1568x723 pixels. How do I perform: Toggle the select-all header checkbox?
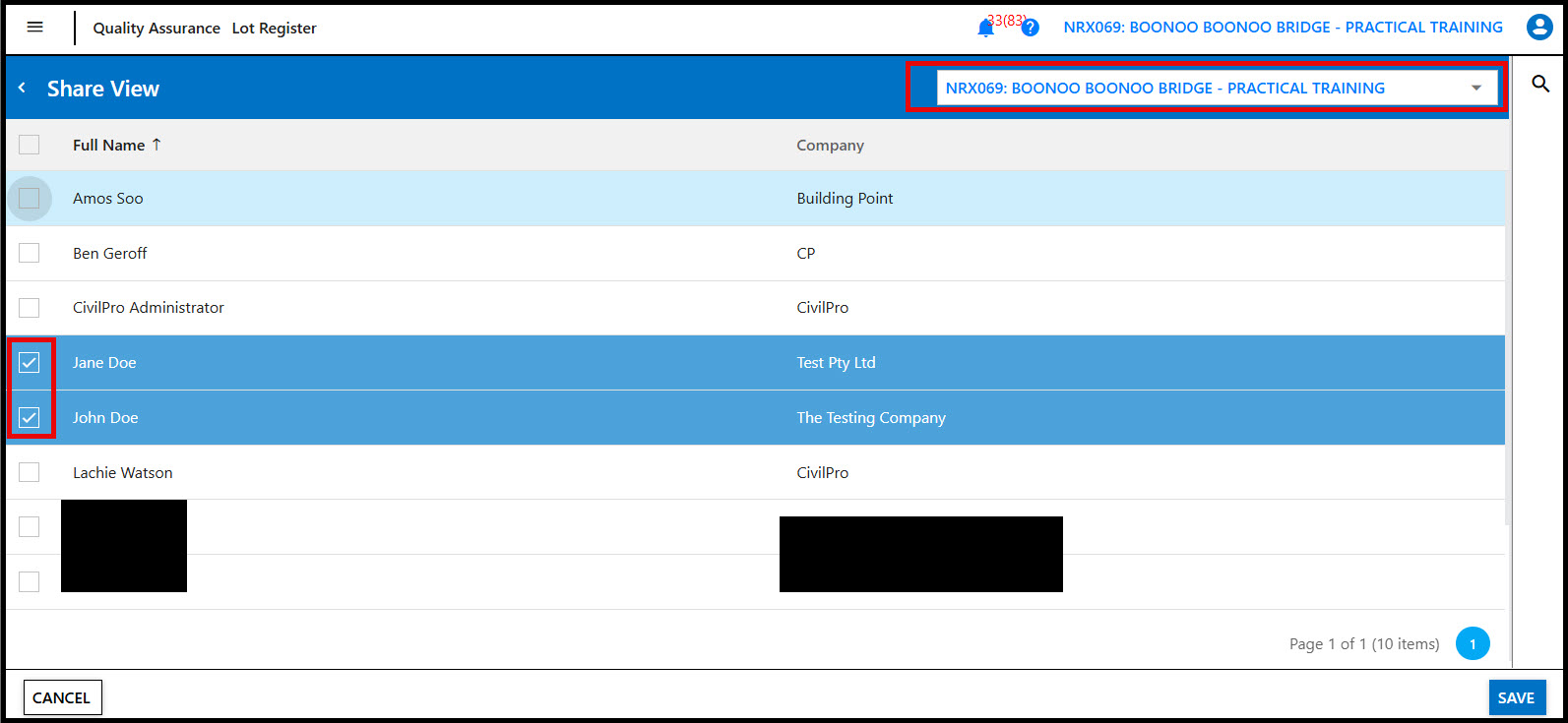click(x=30, y=145)
